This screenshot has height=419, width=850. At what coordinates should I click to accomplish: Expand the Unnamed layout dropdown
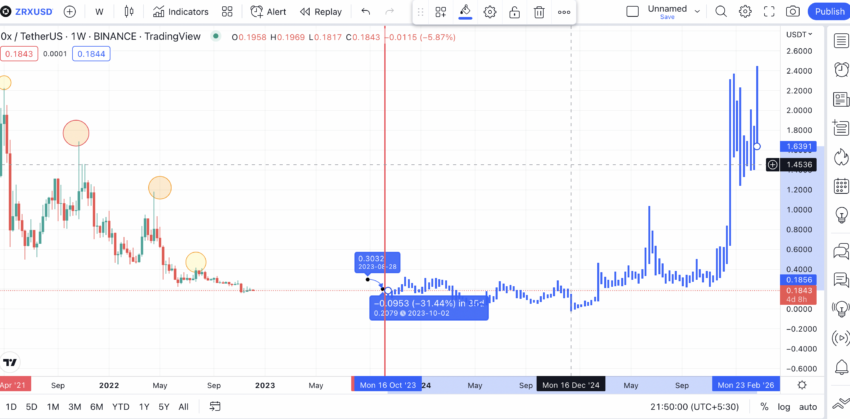click(697, 11)
